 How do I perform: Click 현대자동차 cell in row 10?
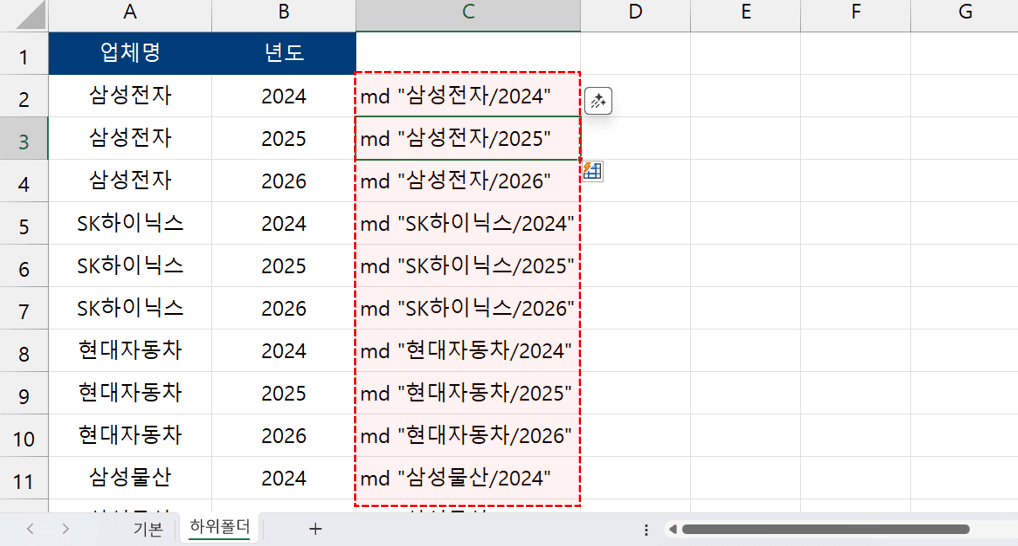click(x=130, y=436)
